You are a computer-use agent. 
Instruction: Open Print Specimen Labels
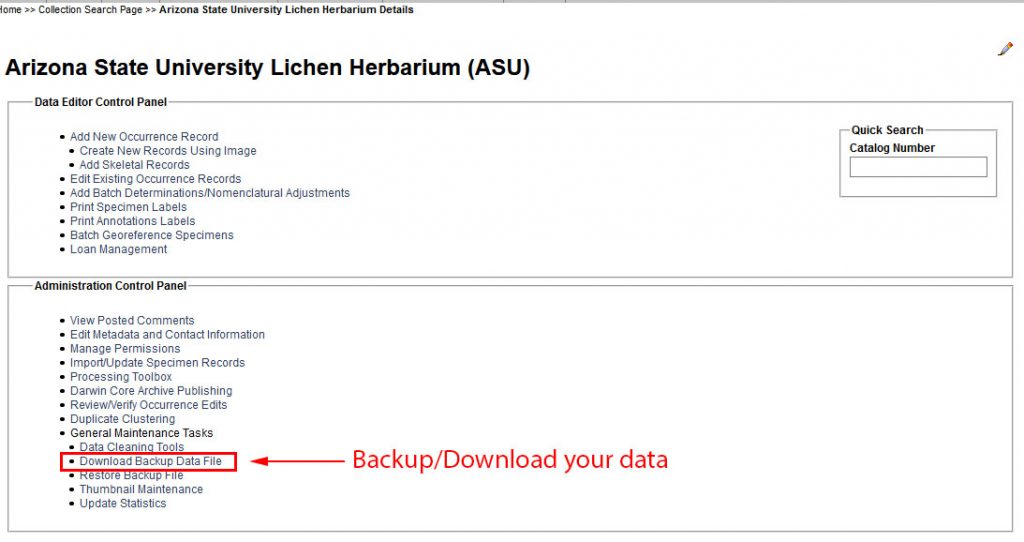(x=128, y=207)
